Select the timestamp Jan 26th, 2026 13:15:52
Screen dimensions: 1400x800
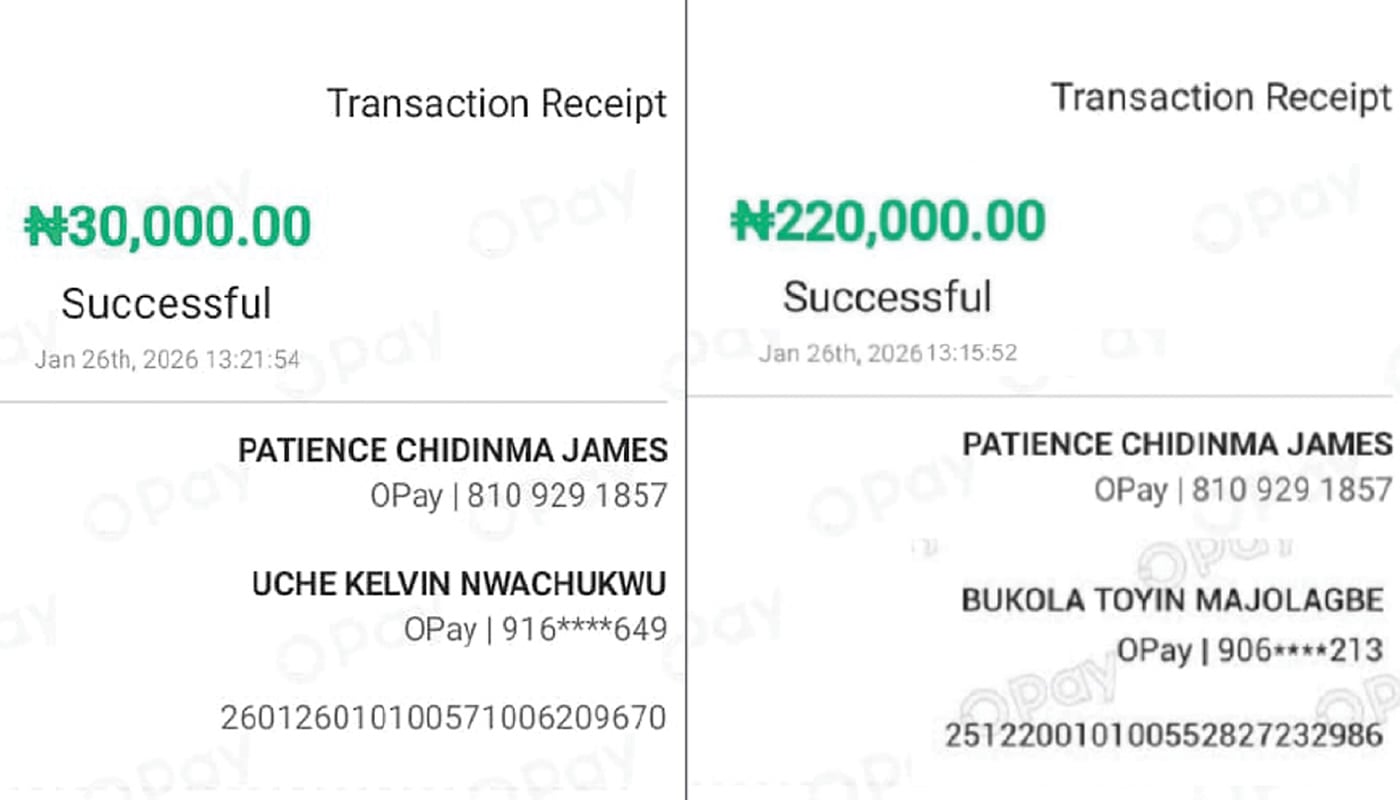[x=888, y=353]
